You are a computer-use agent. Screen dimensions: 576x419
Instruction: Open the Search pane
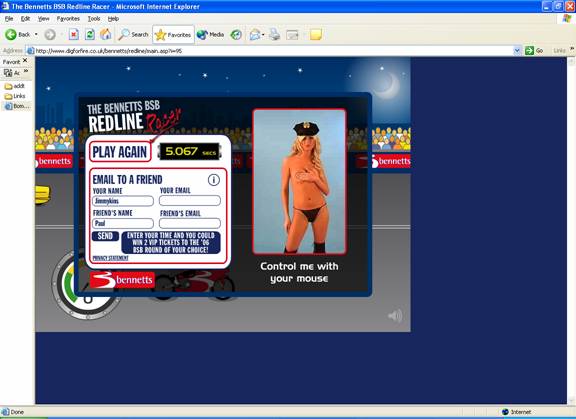133,35
